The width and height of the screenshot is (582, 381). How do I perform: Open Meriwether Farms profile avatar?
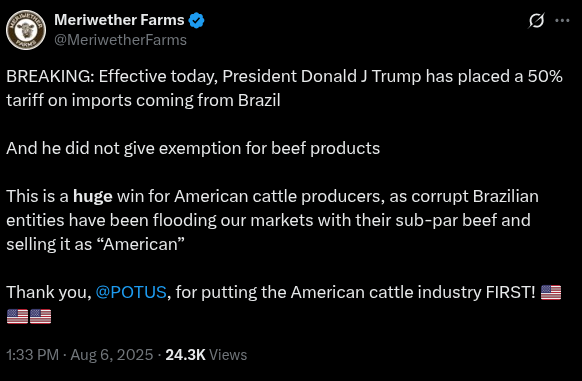click(26, 30)
